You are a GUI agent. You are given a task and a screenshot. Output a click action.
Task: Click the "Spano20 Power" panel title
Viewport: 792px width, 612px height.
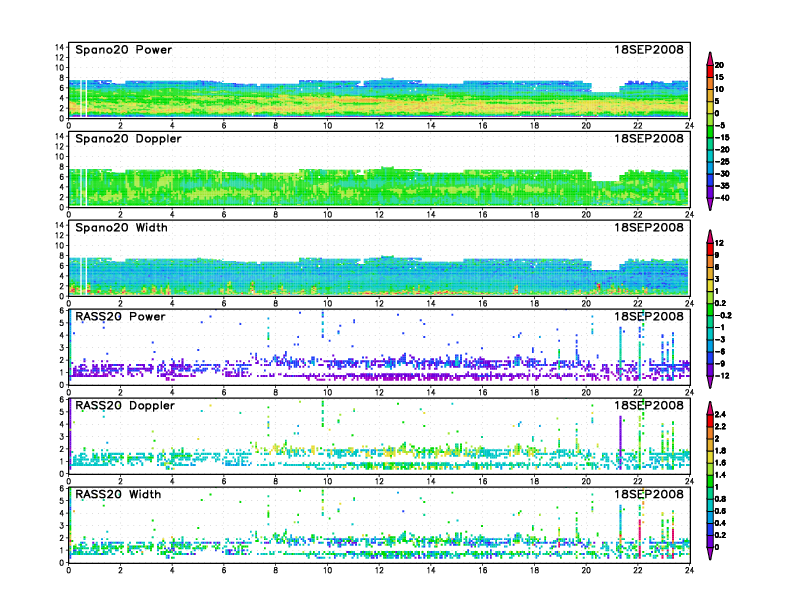click(123, 50)
